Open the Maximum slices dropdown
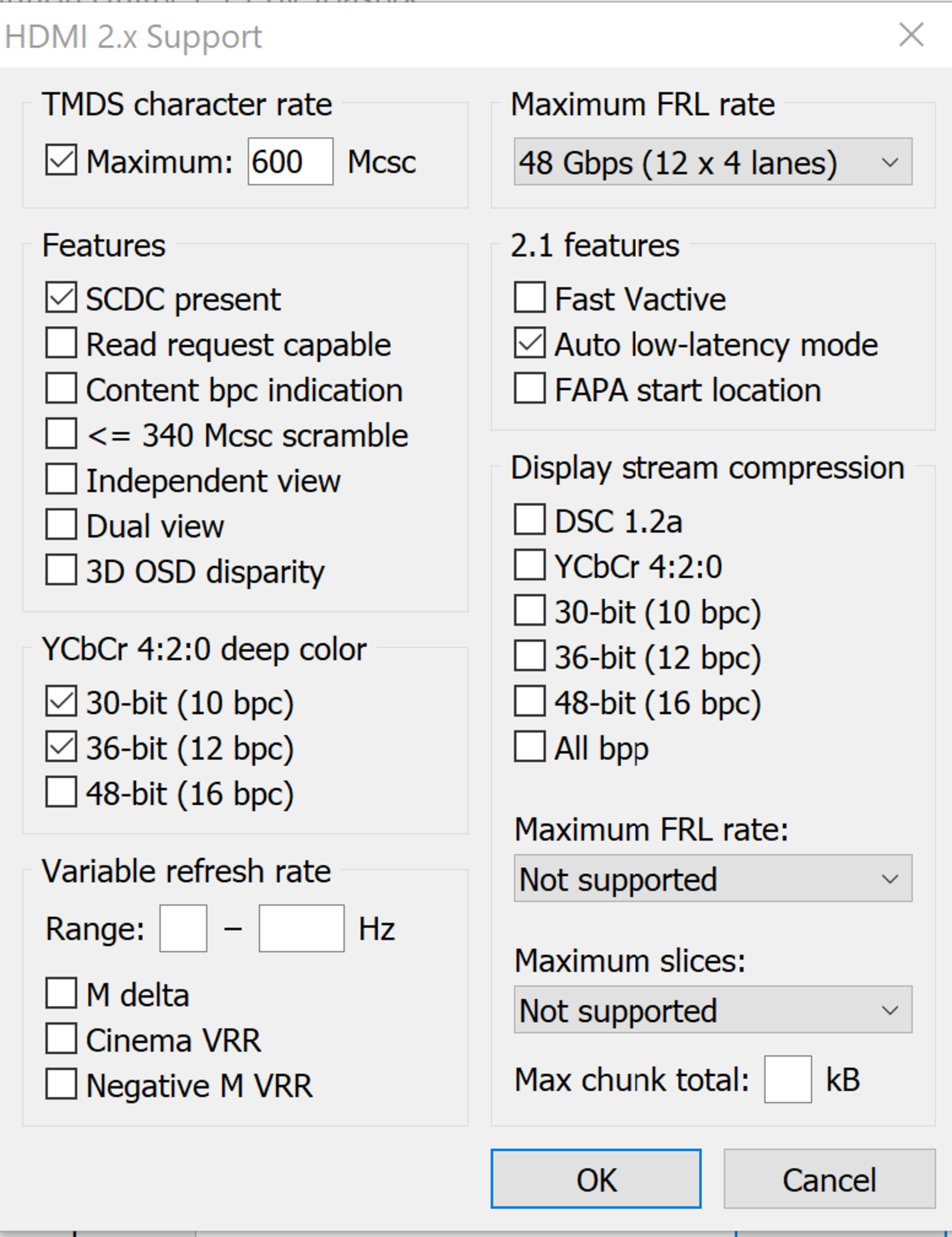 coord(713,1010)
